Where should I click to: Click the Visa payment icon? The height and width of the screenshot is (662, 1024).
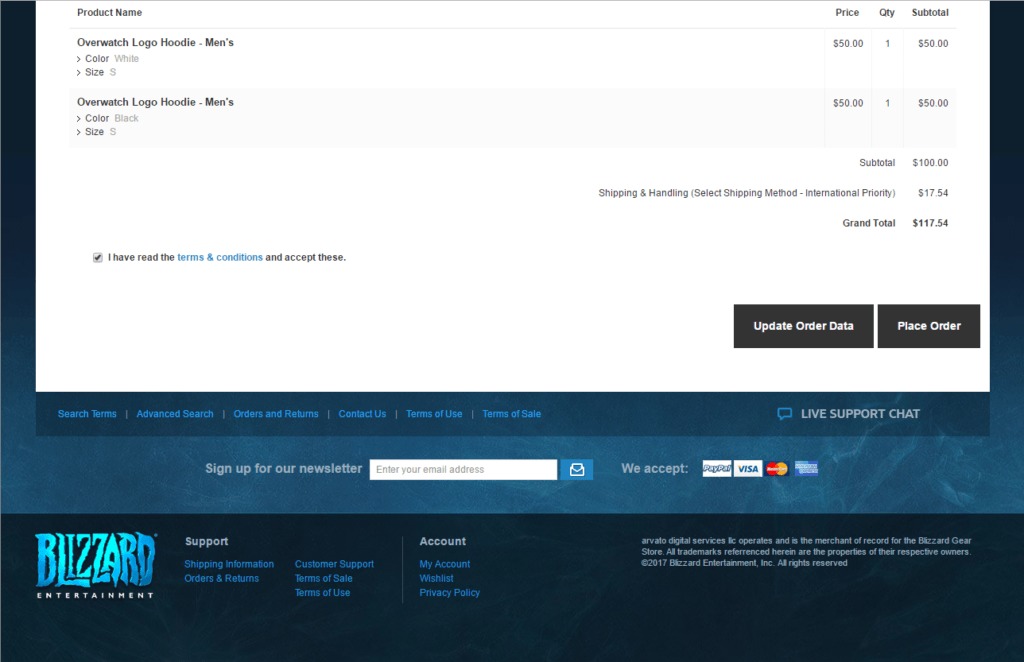pos(748,468)
